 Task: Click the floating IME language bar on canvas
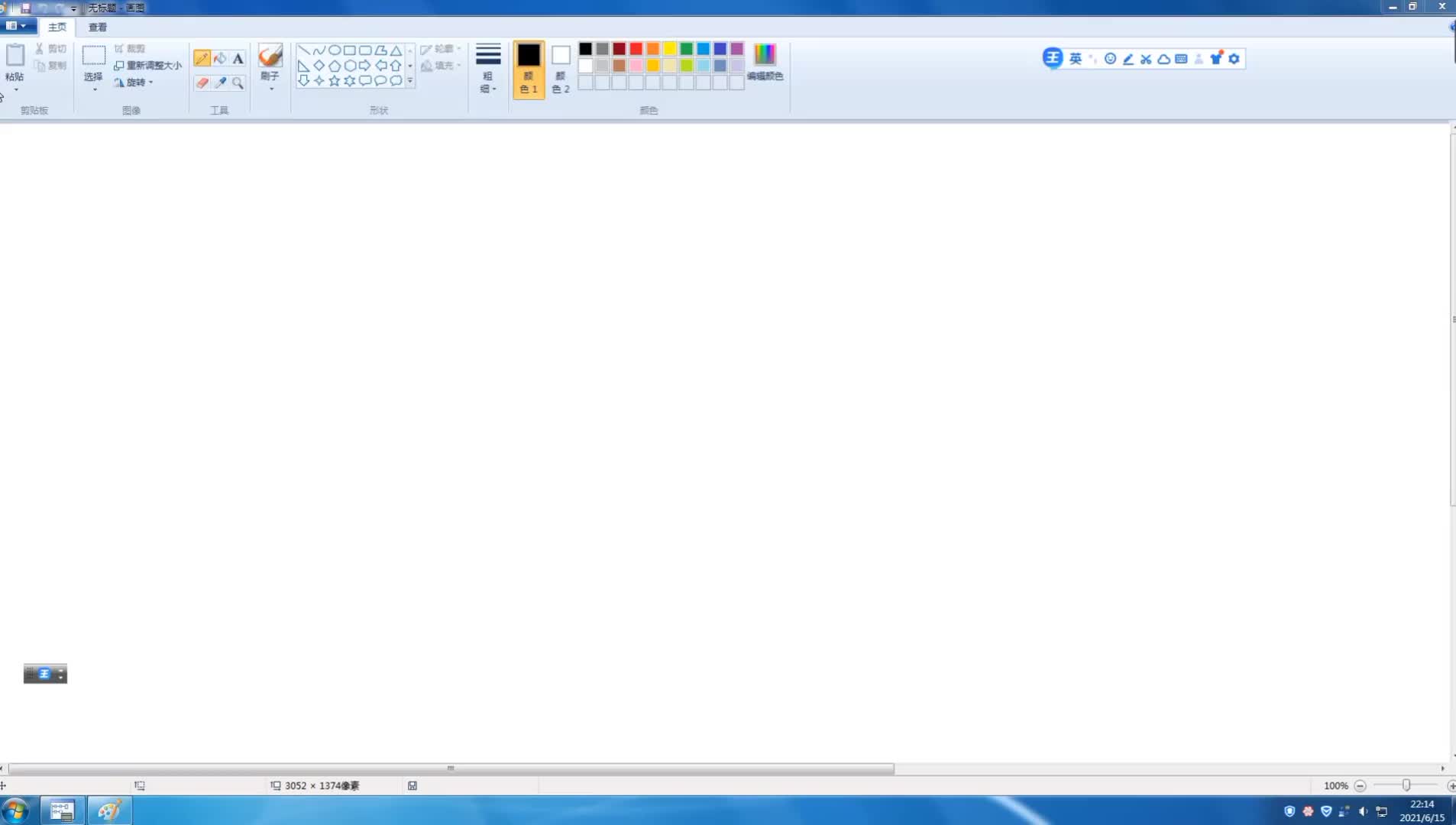coord(45,674)
